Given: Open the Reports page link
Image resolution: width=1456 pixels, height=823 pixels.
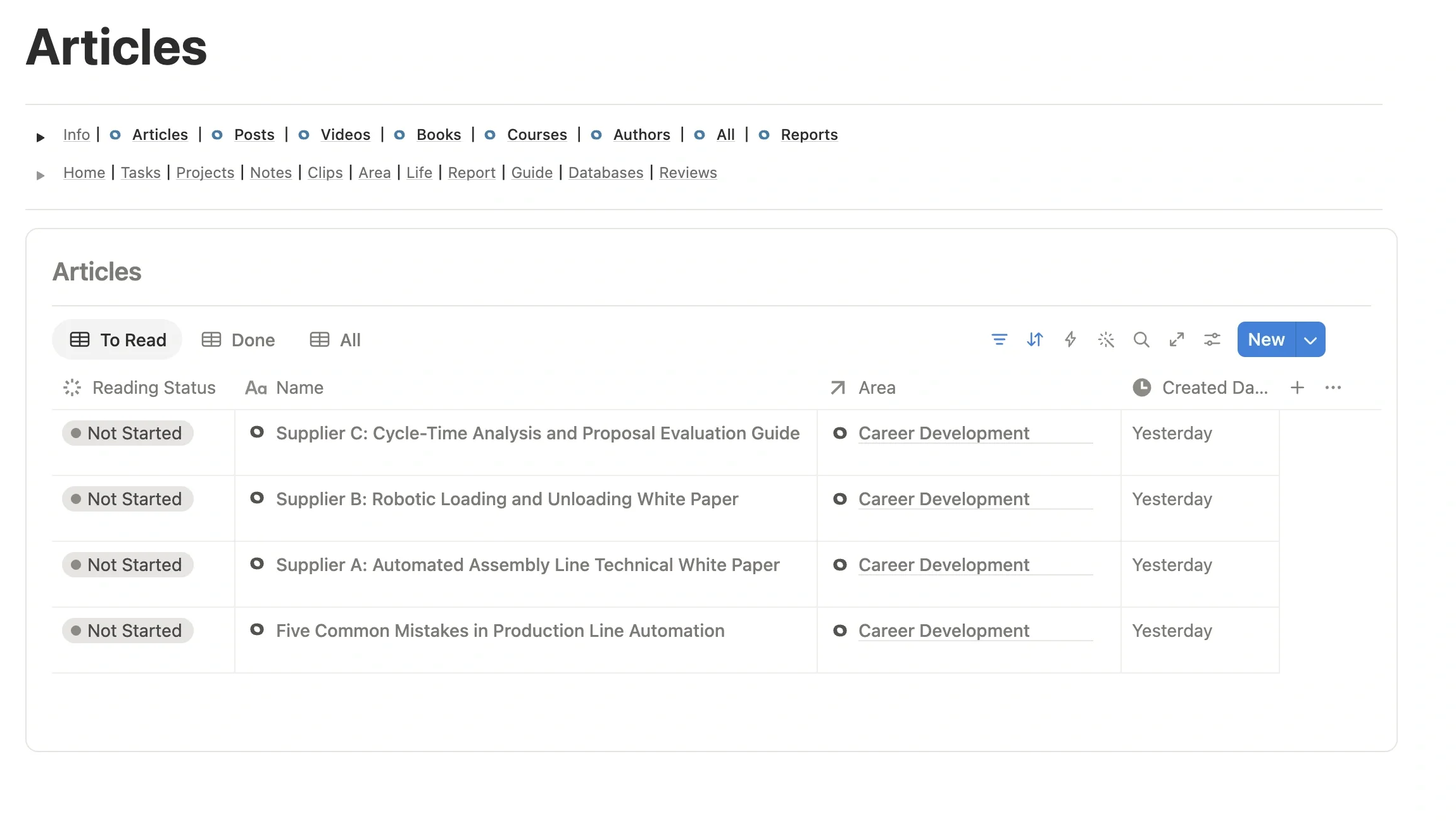Looking at the screenshot, I should coord(809,135).
